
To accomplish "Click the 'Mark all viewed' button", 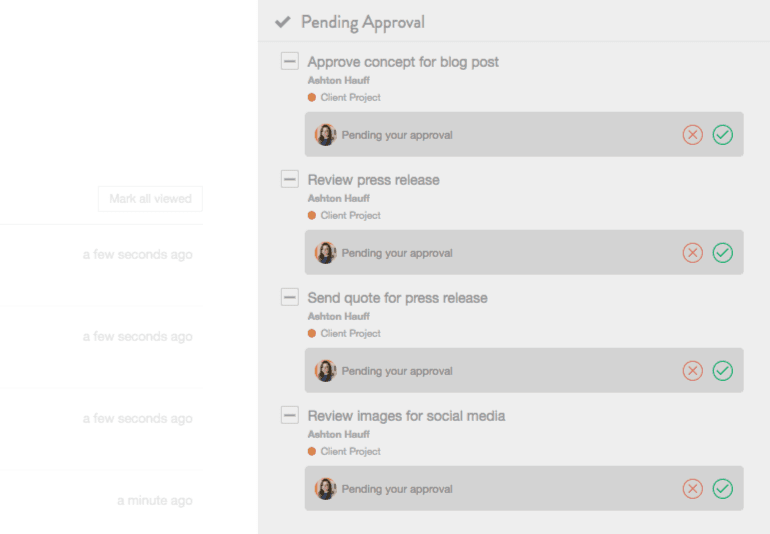I will [150, 199].
